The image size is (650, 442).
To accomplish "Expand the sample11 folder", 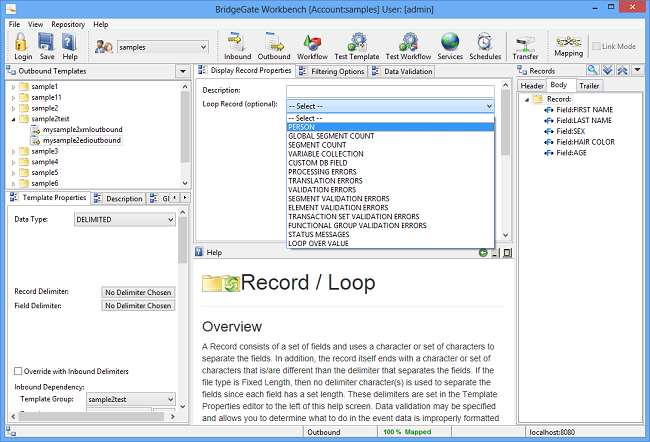I will click(x=14, y=98).
